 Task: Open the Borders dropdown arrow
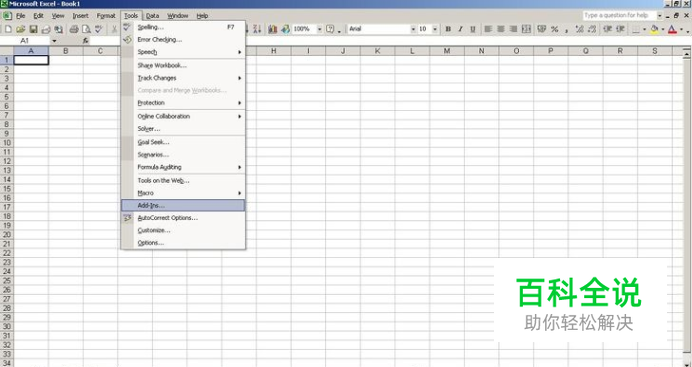tap(644, 29)
